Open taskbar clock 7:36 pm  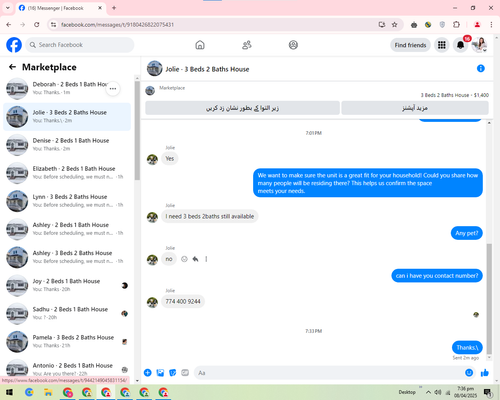(465, 392)
